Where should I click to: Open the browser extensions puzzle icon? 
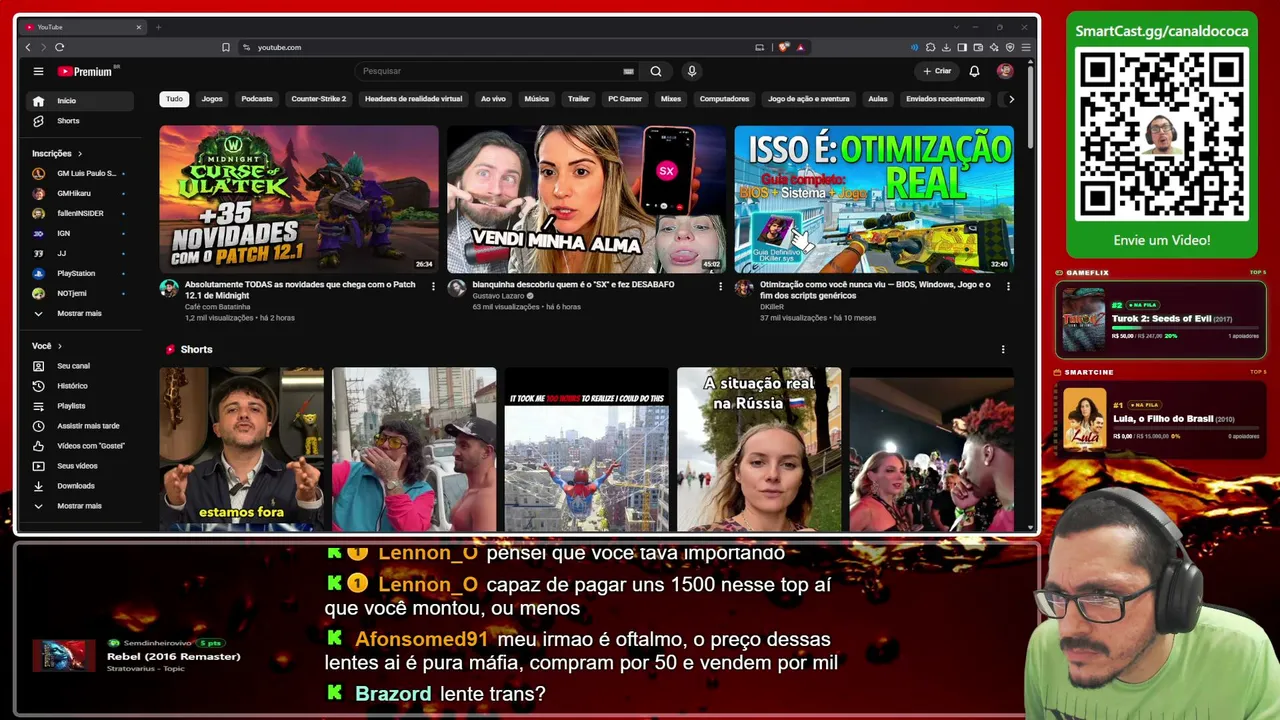pyautogui.click(x=930, y=47)
